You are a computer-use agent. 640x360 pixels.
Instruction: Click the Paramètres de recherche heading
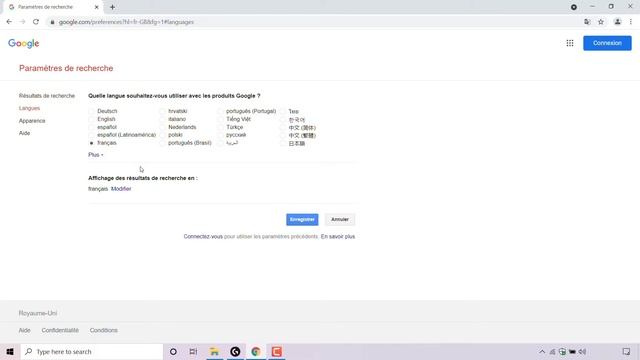(66, 68)
